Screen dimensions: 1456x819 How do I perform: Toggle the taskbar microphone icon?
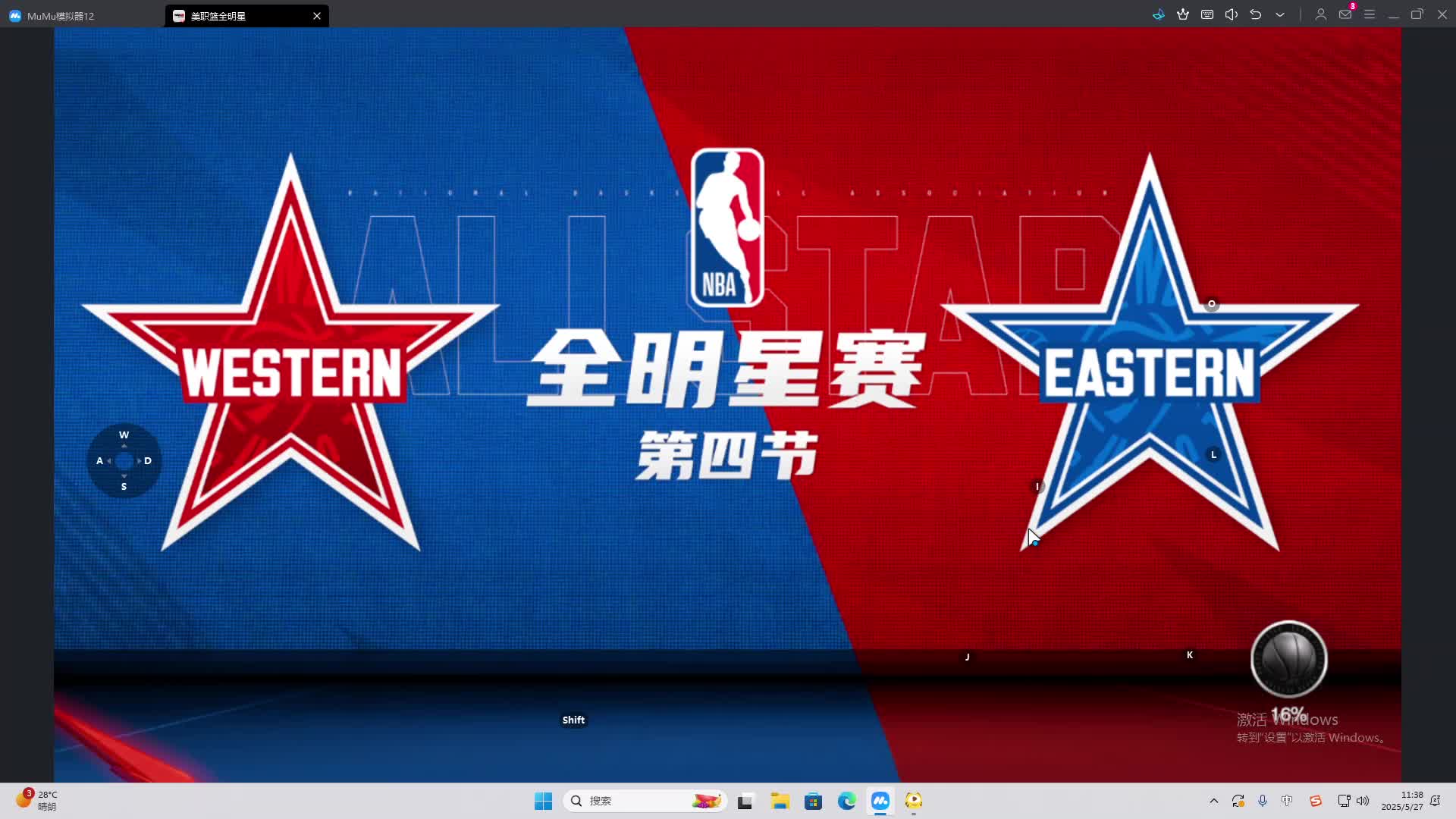pos(1263,801)
